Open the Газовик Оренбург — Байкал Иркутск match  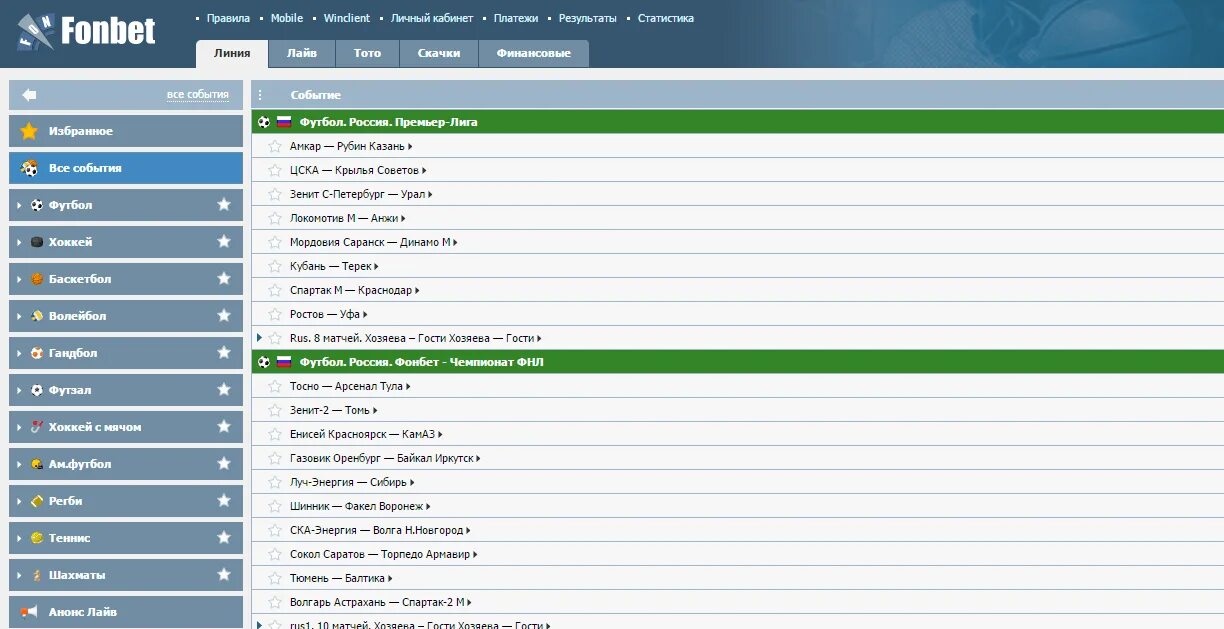coord(382,458)
